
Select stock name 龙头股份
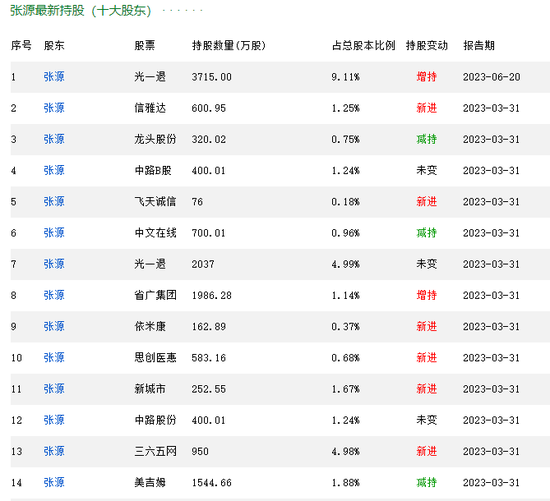(155, 139)
